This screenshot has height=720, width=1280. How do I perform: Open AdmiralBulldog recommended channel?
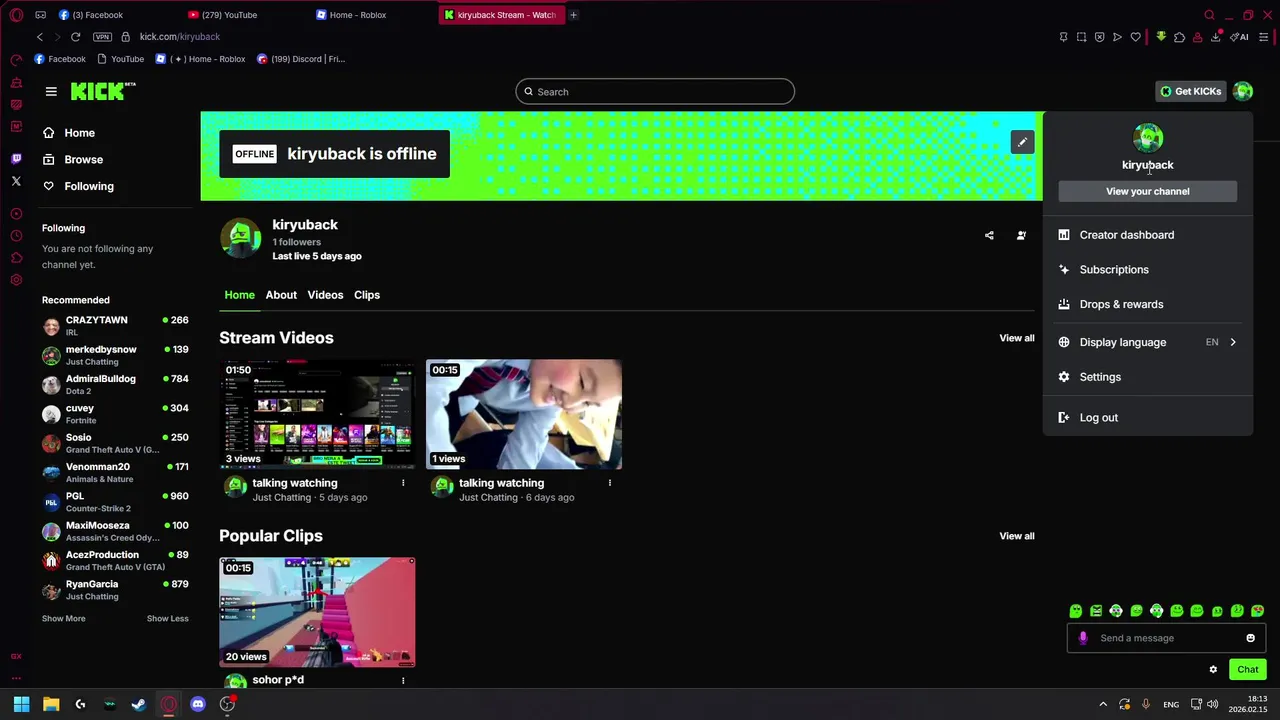pos(115,384)
